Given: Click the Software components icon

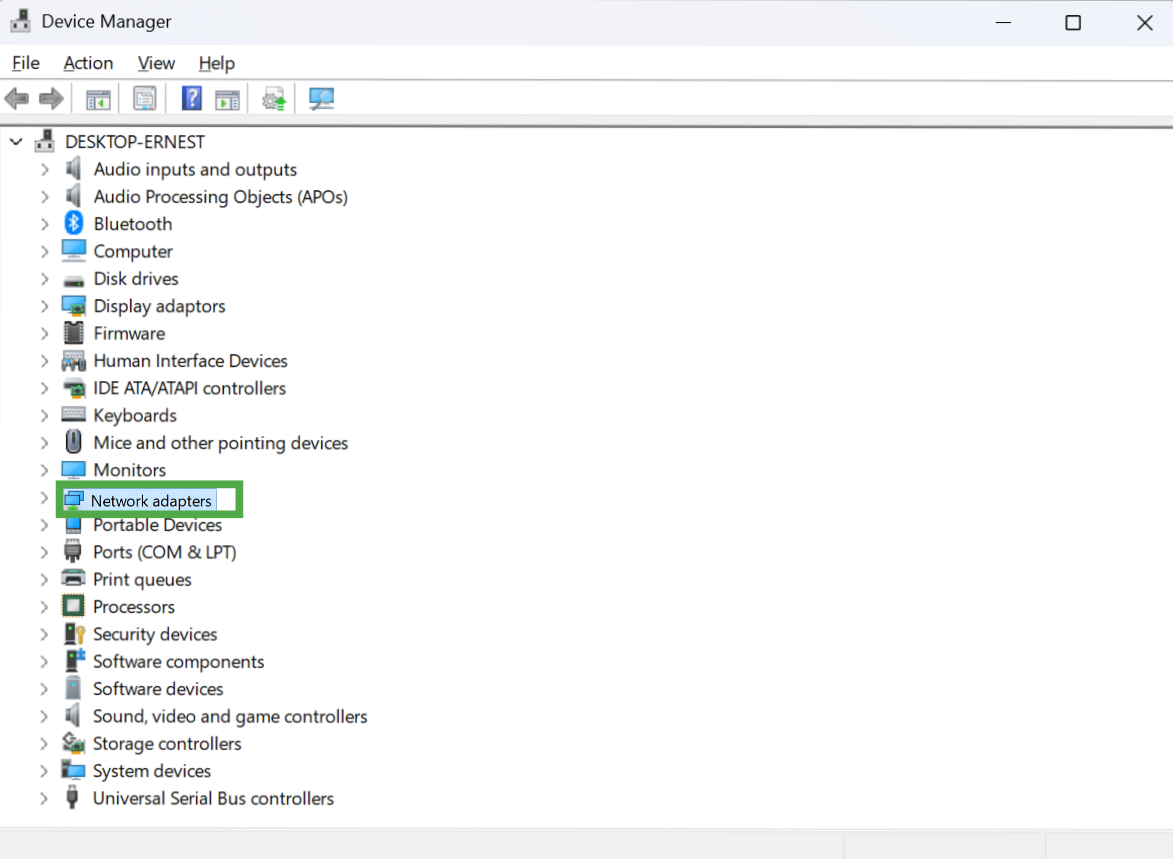Looking at the screenshot, I should (x=74, y=660).
